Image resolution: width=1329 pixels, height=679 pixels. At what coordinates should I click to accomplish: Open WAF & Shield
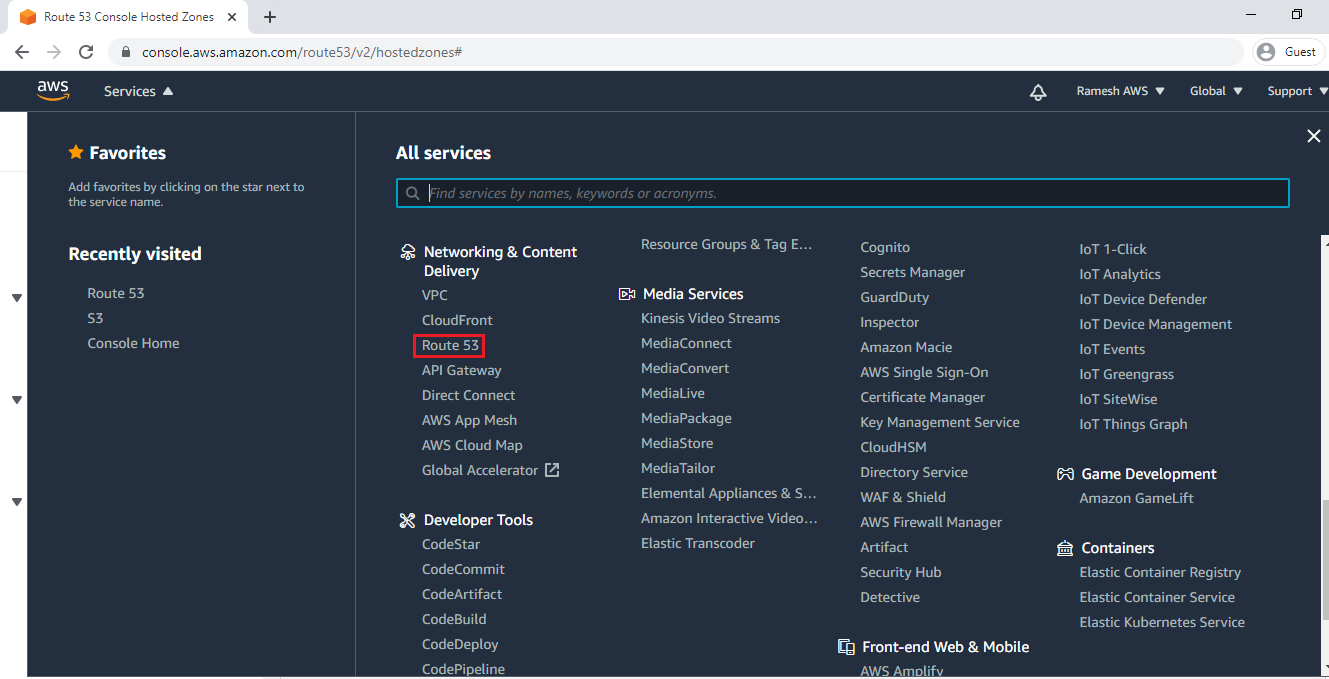click(x=903, y=497)
